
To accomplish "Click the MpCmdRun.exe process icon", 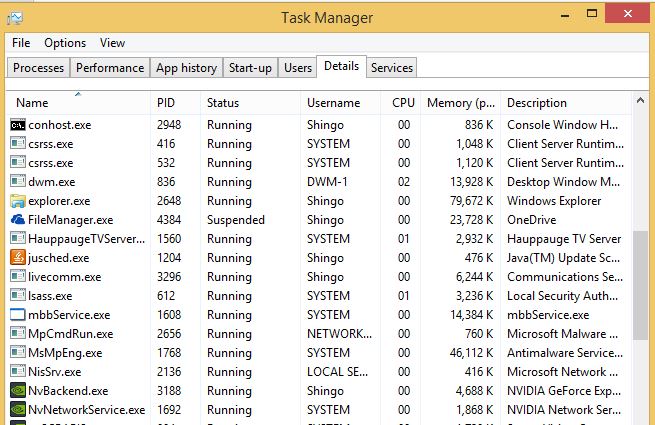I will pyautogui.click(x=18, y=333).
